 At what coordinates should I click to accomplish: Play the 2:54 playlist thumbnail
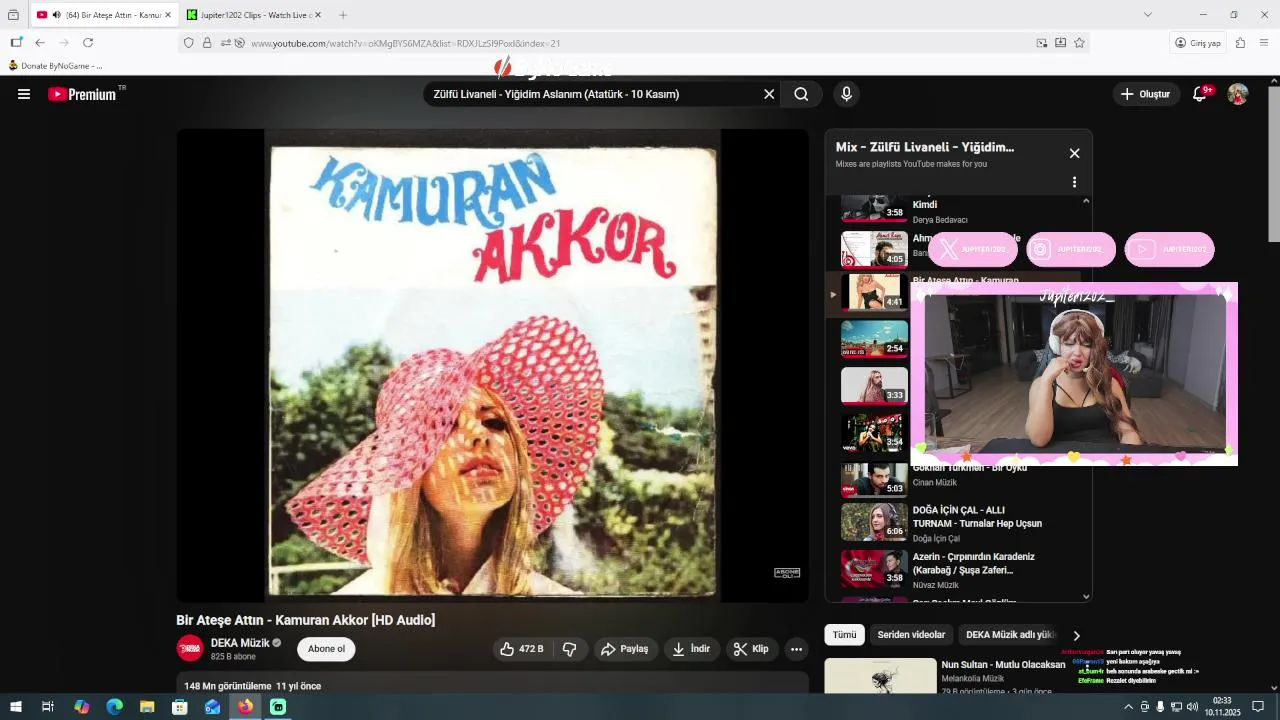pyautogui.click(x=874, y=339)
